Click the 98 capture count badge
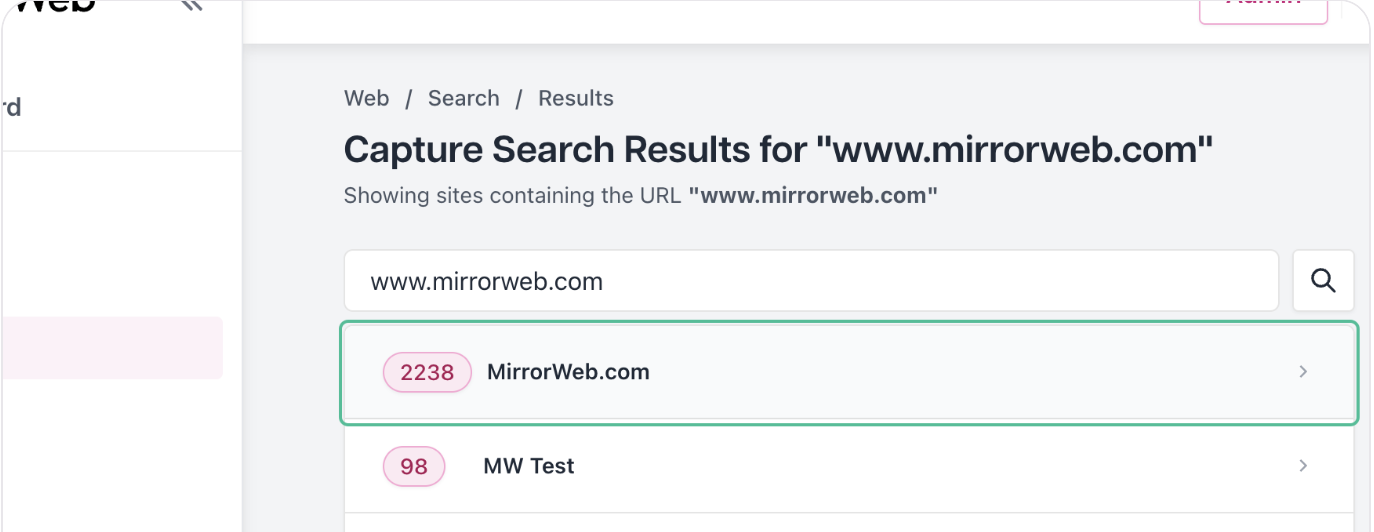The height and width of the screenshot is (532, 1374). coord(414,466)
